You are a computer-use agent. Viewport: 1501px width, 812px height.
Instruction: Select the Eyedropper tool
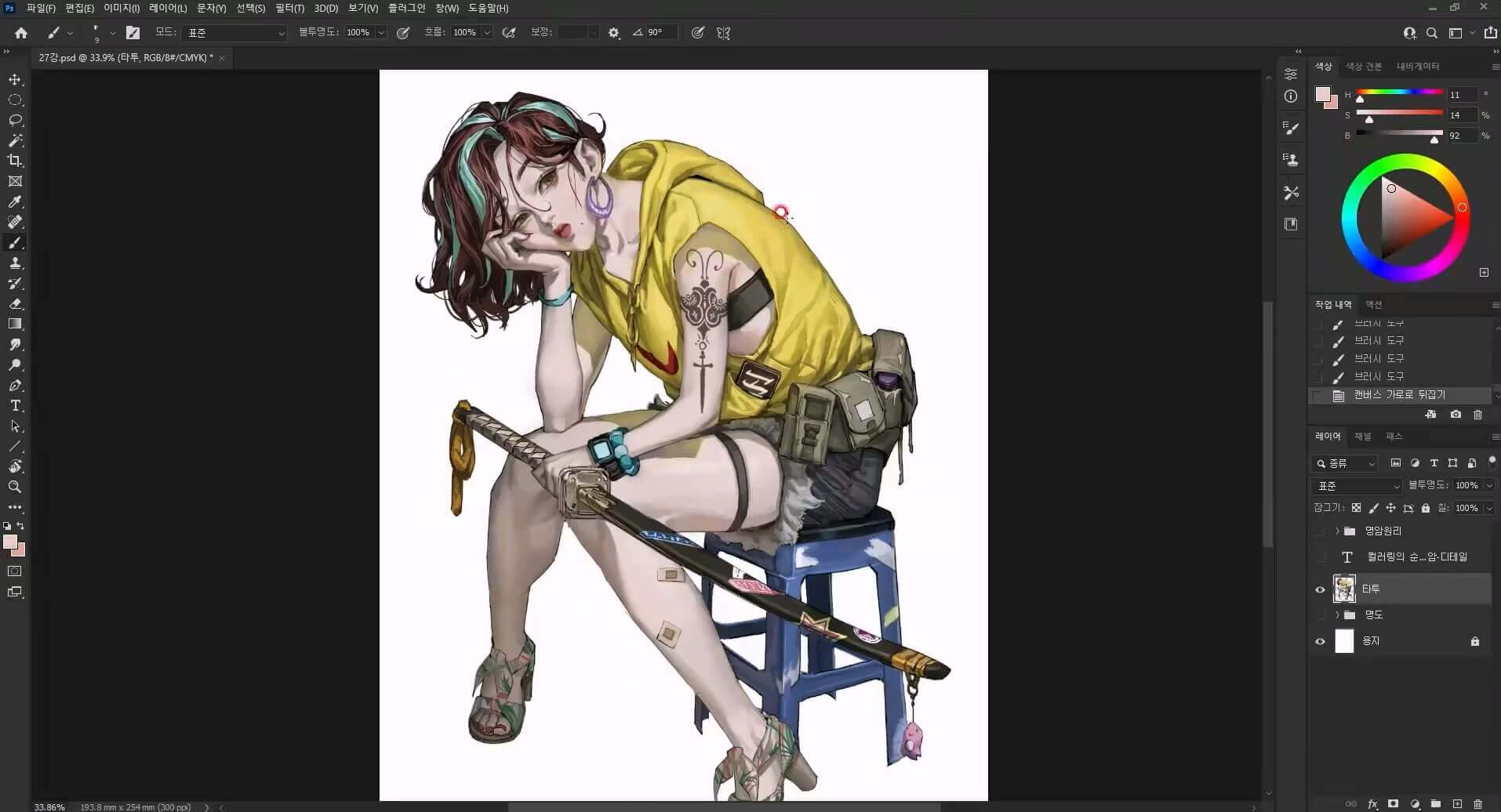[x=15, y=201]
